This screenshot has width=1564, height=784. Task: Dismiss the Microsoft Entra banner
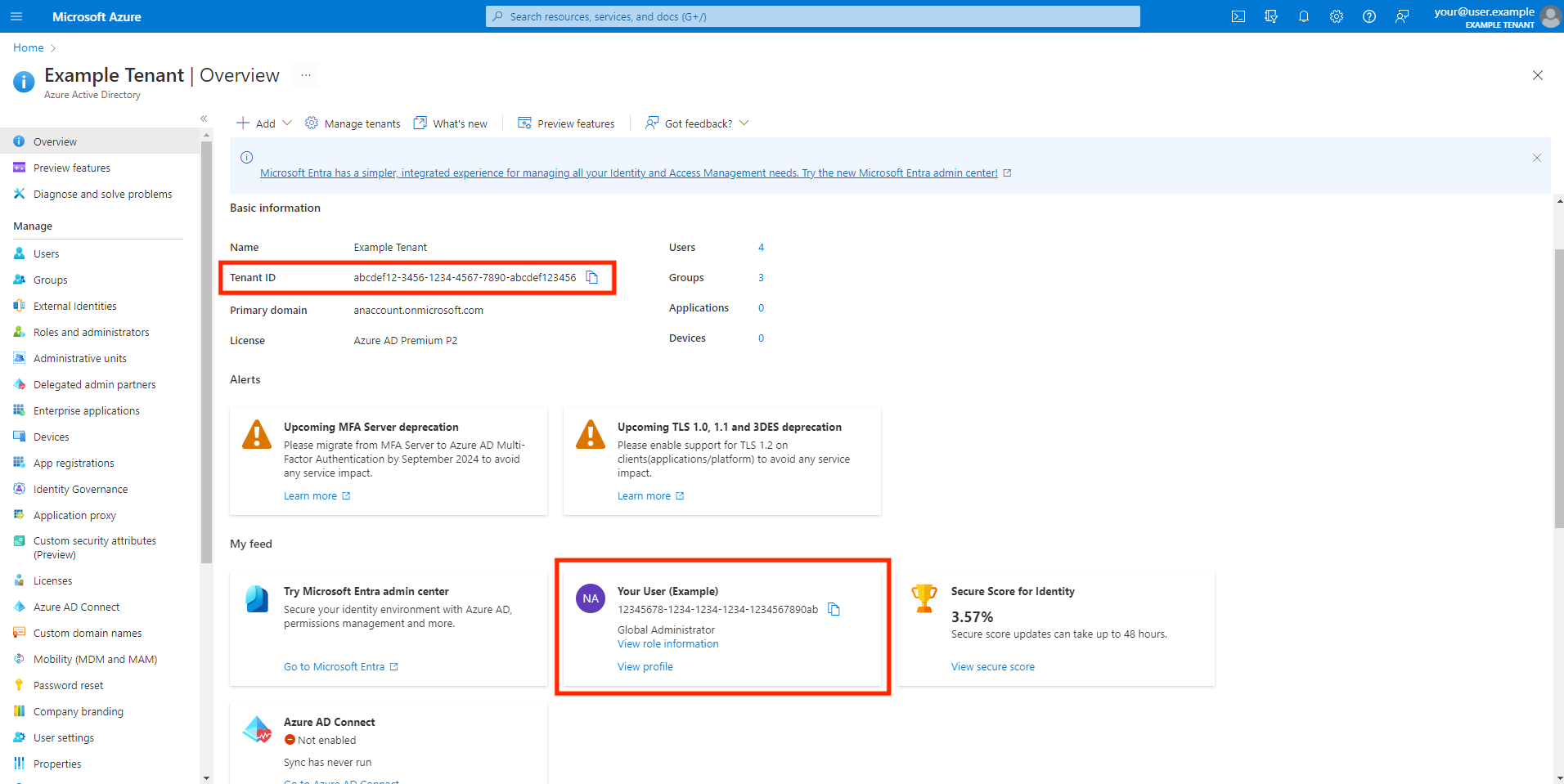(x=1537, y=158)
